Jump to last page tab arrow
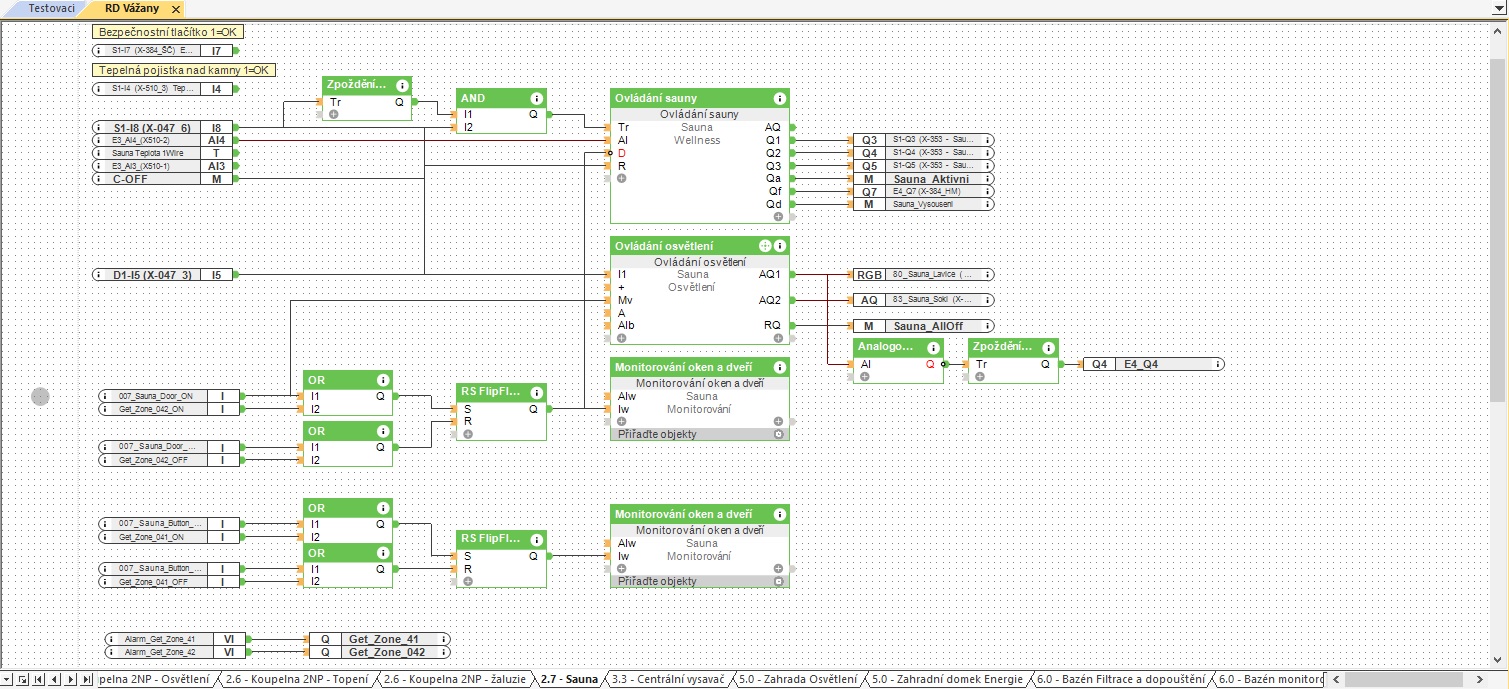Viewport: 1509px width, 689px height. coord(87,680)
